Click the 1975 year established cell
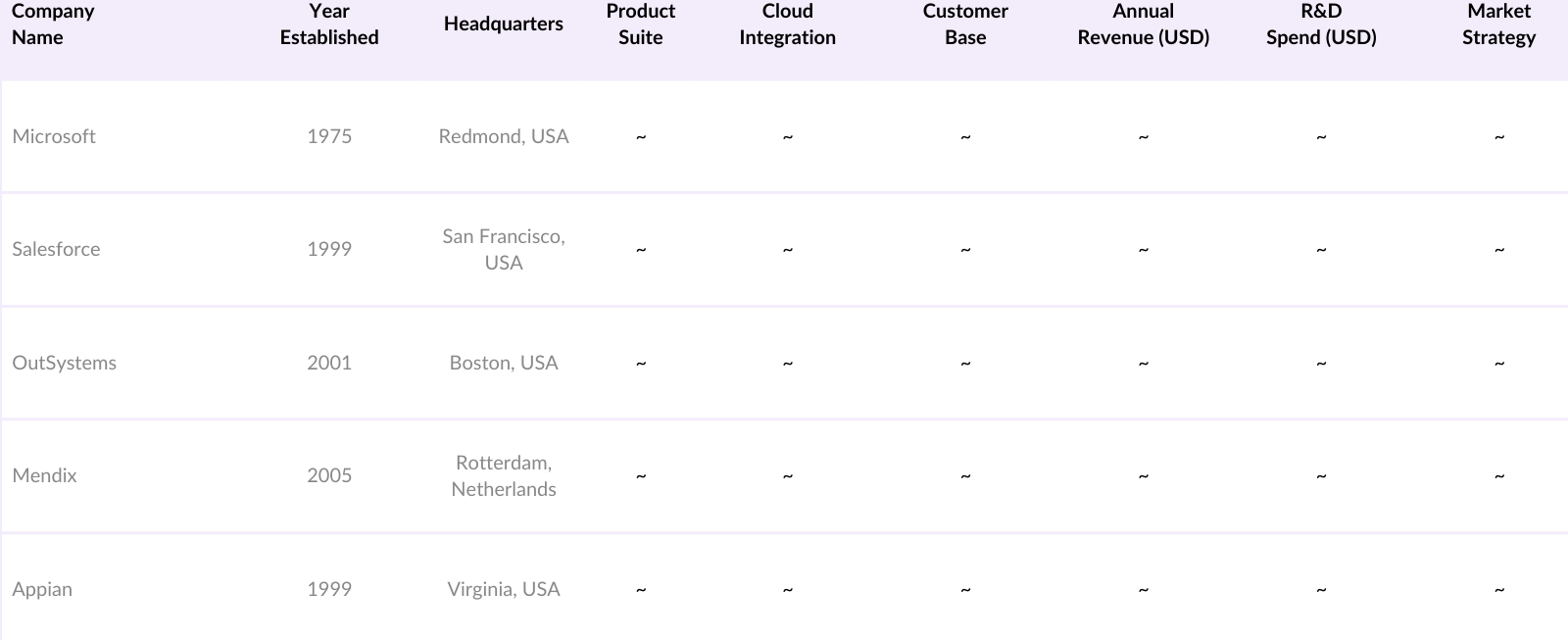This screenshot has width=1568, height=640. 329,136
